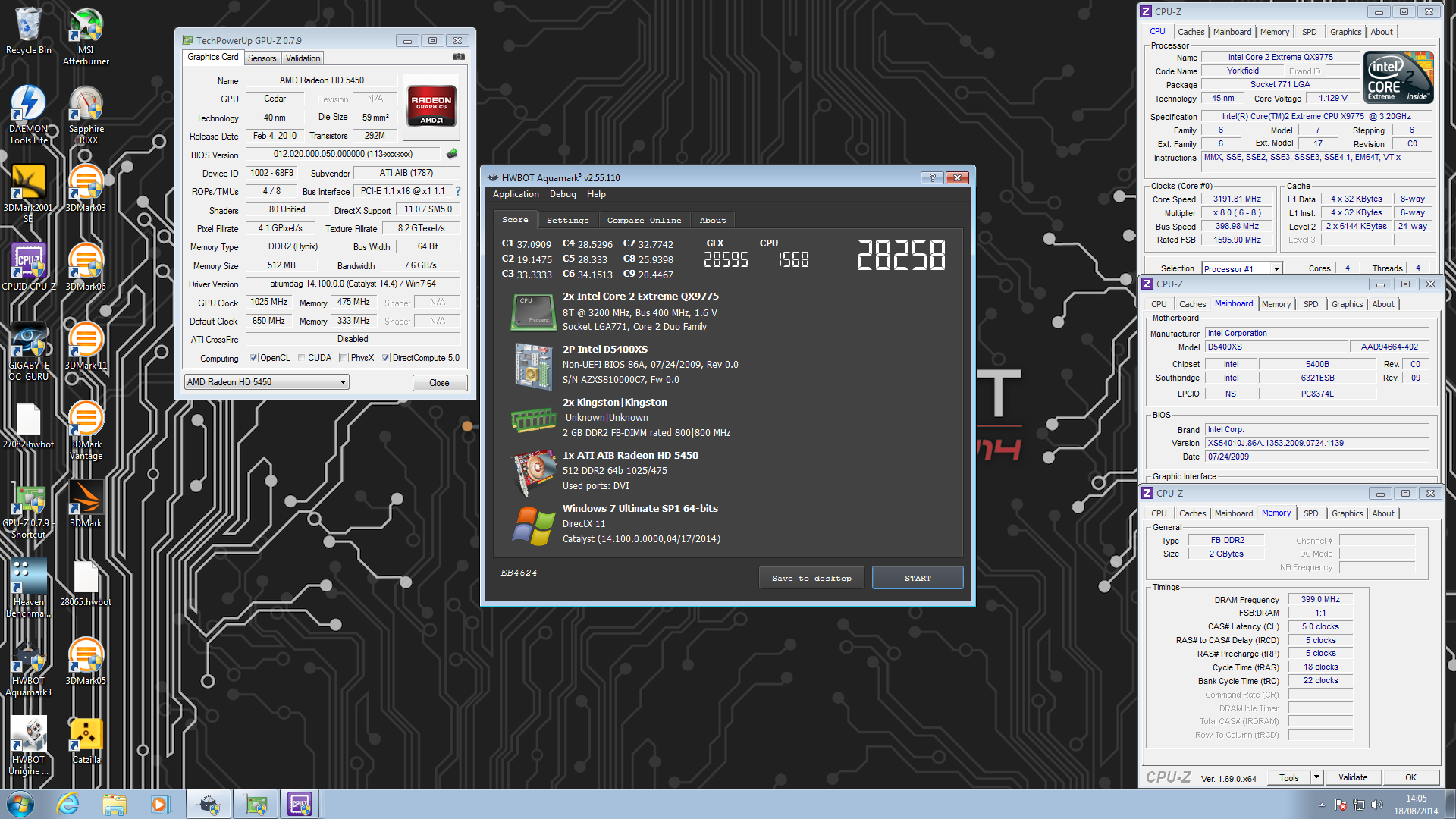Toggle the CUDA checkbox in GPU-Z
1456x819 pixels.
(x=302, y=358)
